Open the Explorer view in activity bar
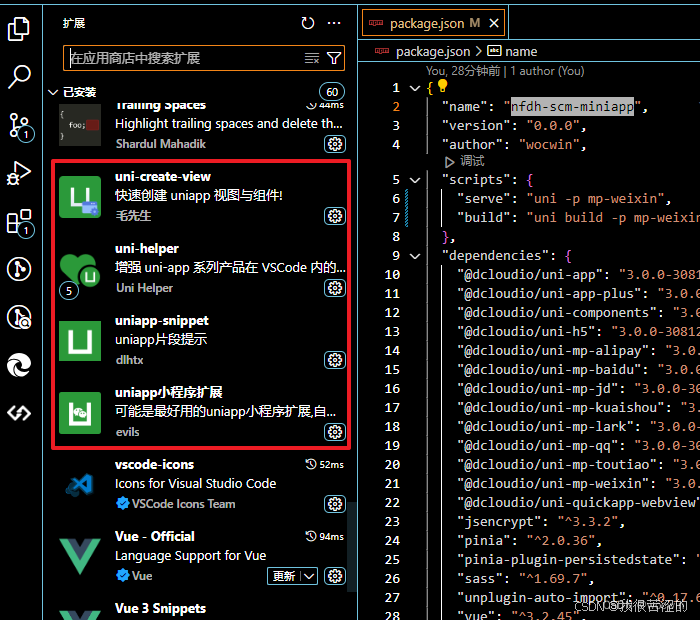Viewport: 700px width, 620px height. click(x=19, y=29)
